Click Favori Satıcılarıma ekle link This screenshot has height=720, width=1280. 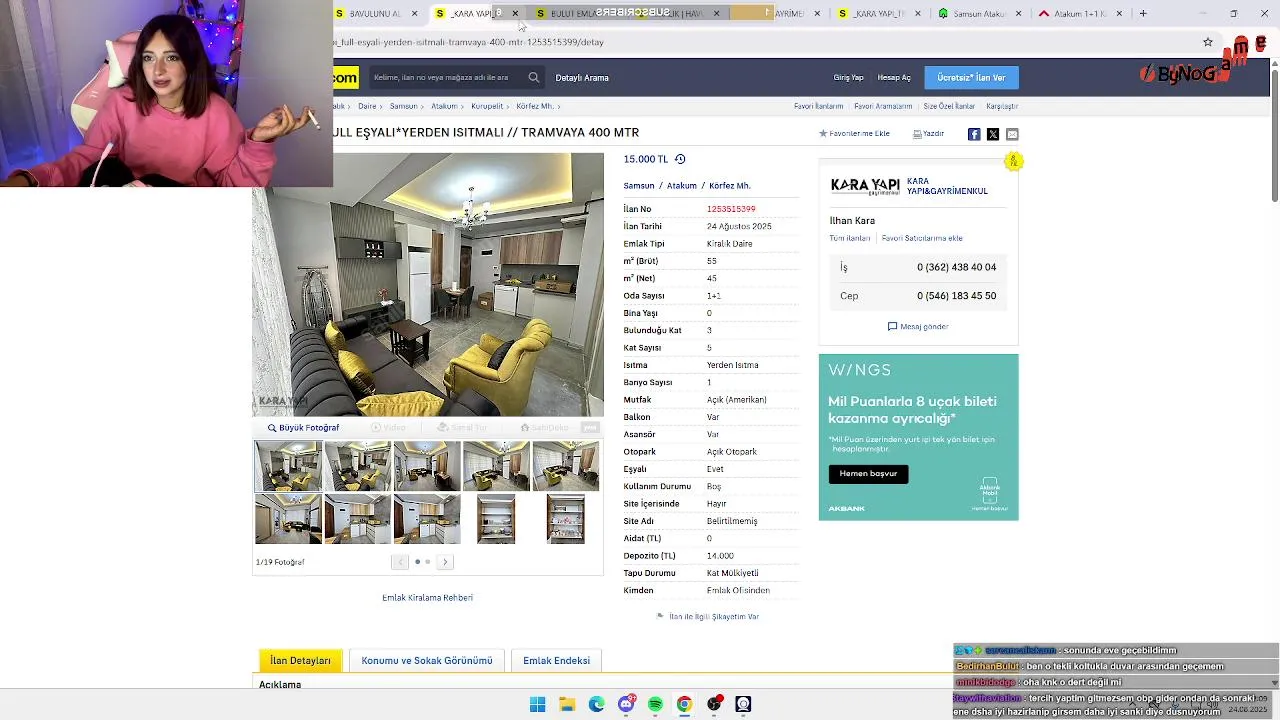point(922,238)
